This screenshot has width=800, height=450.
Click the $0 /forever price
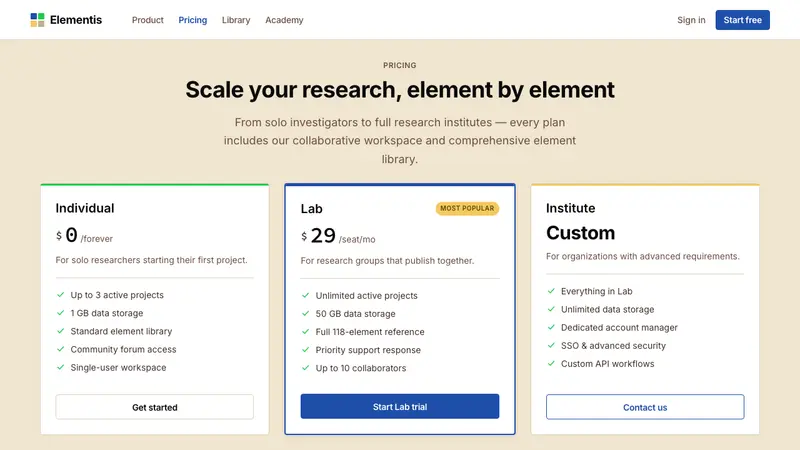click(84, 236)
